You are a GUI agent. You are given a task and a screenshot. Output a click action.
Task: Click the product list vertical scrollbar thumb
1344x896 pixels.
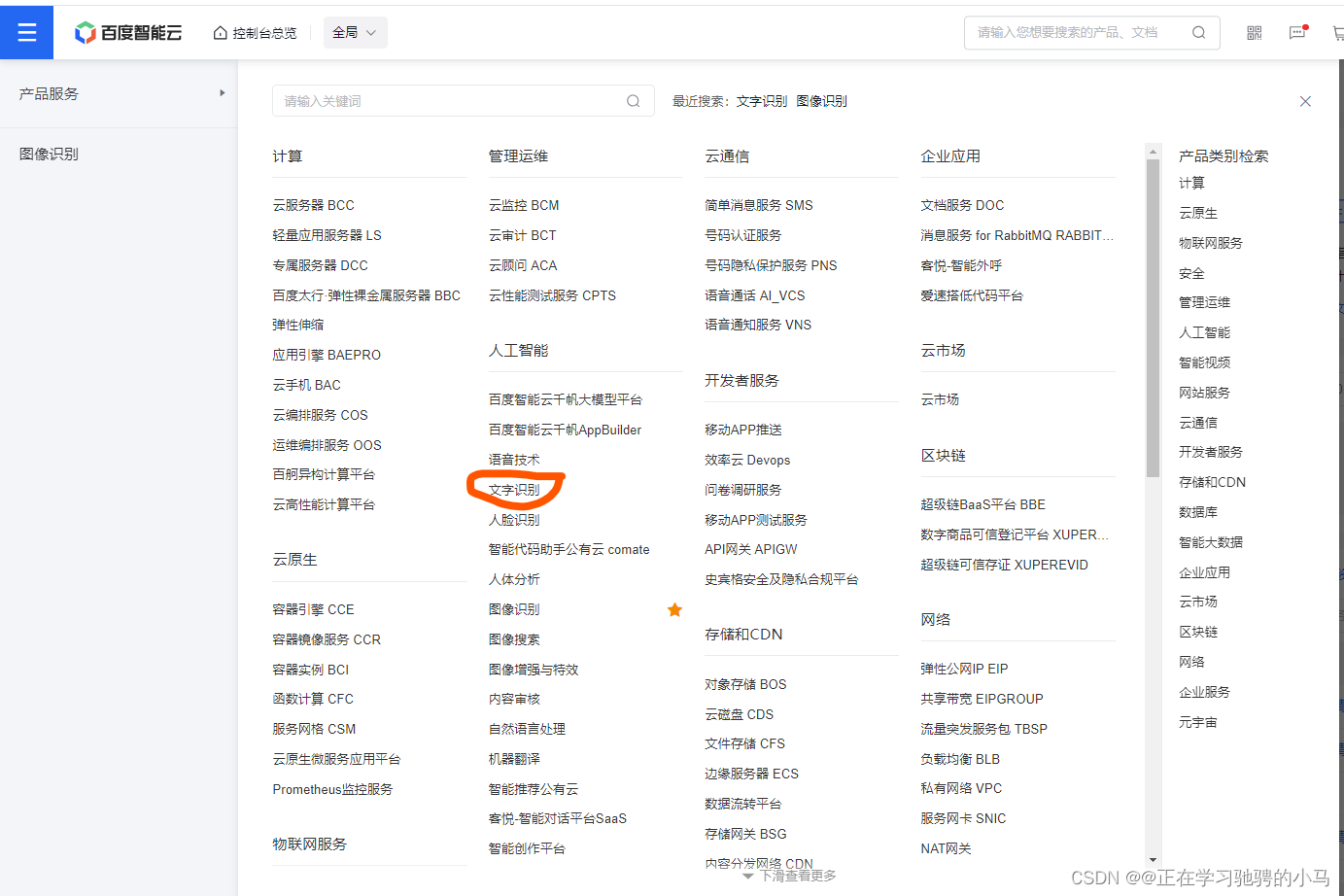(x=1154, y=318)
